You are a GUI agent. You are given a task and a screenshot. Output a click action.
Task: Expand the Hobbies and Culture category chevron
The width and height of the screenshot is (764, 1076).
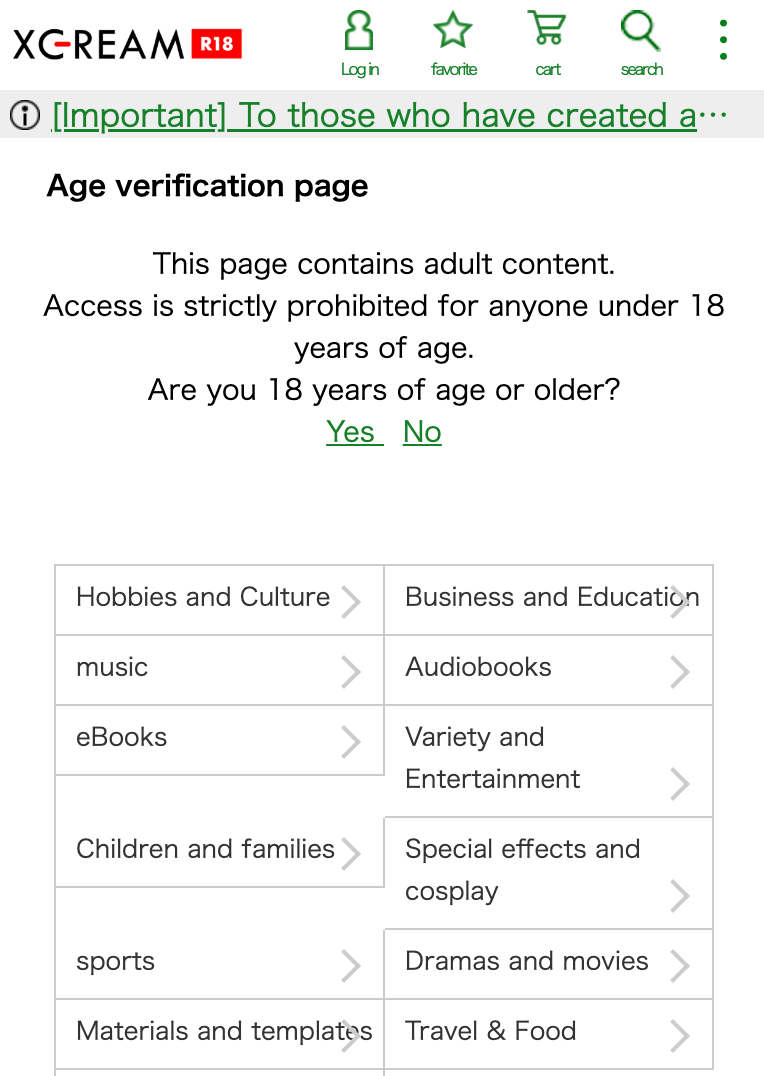click(351, 600)
